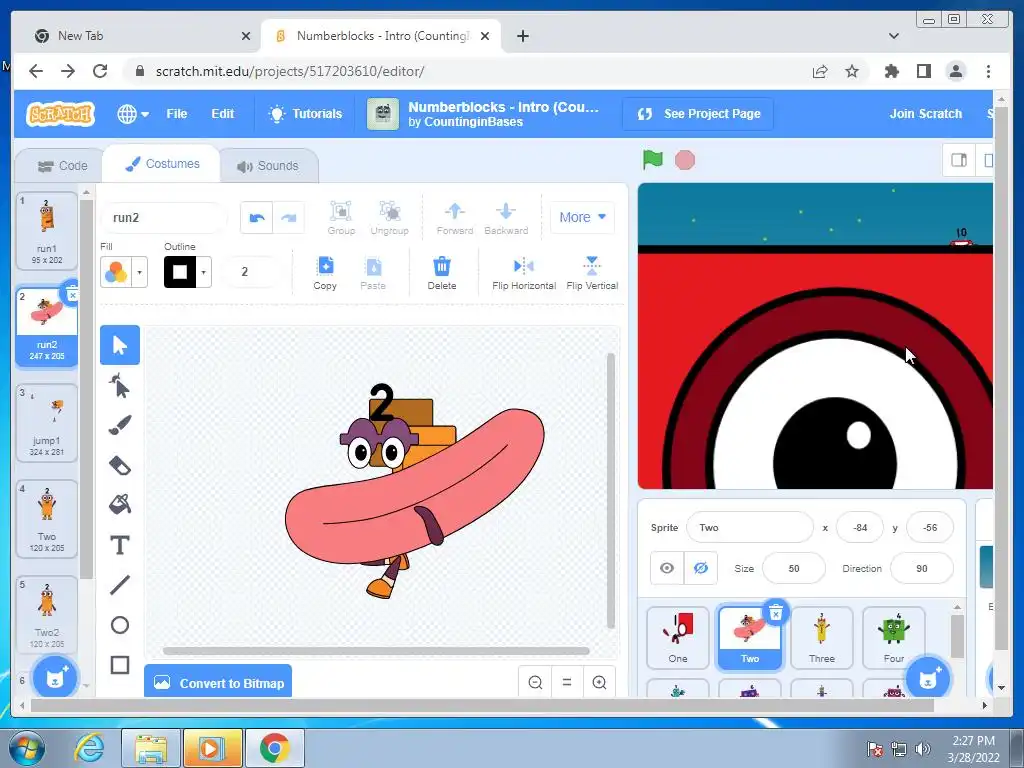Click the green flag to run

(652, 159)
